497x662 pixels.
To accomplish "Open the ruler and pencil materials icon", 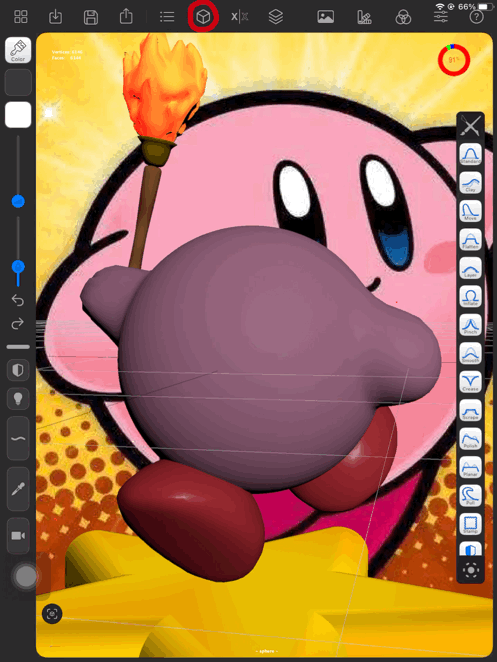I will tap(364, 17).
